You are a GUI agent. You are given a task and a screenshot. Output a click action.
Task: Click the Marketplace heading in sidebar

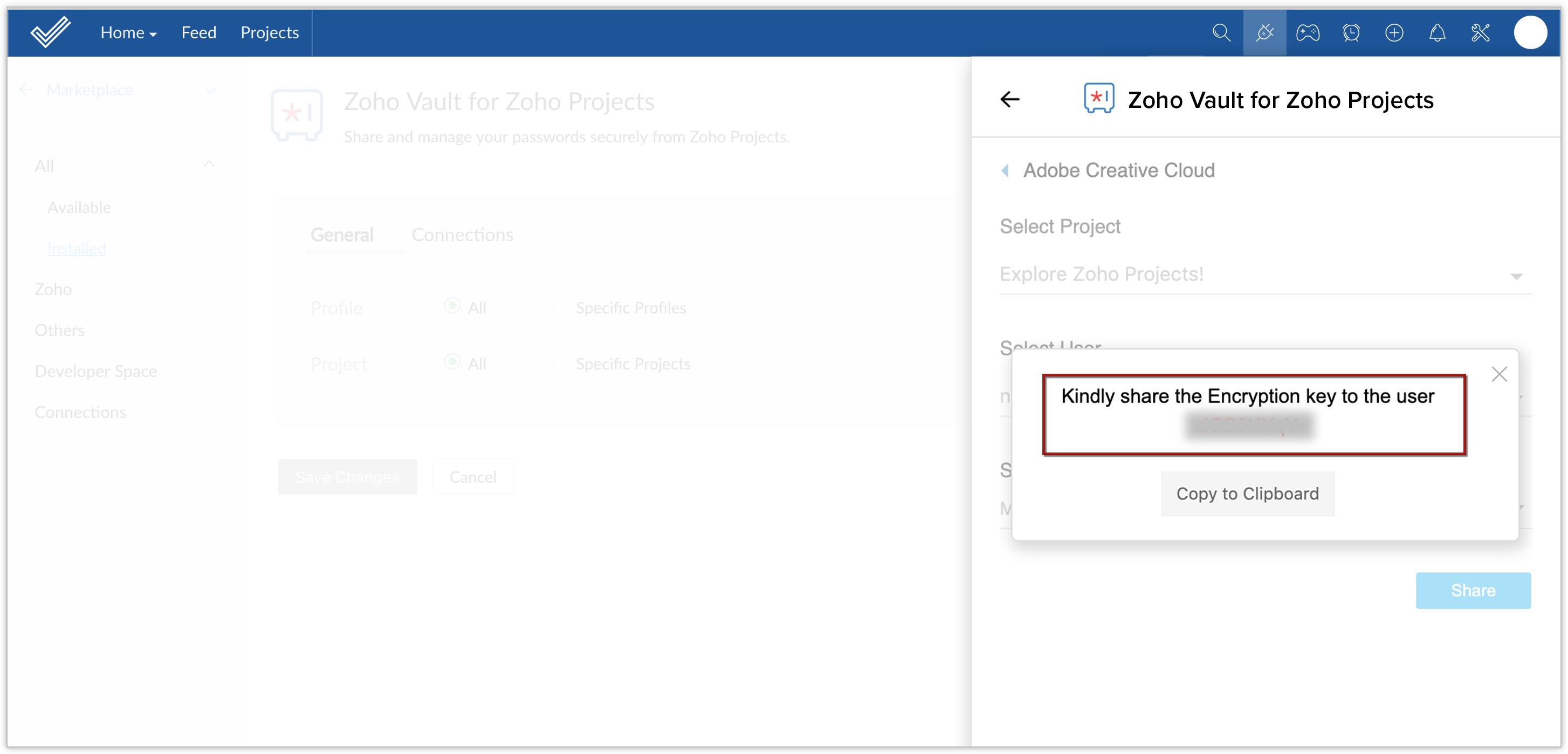click(x=90, y=90)
